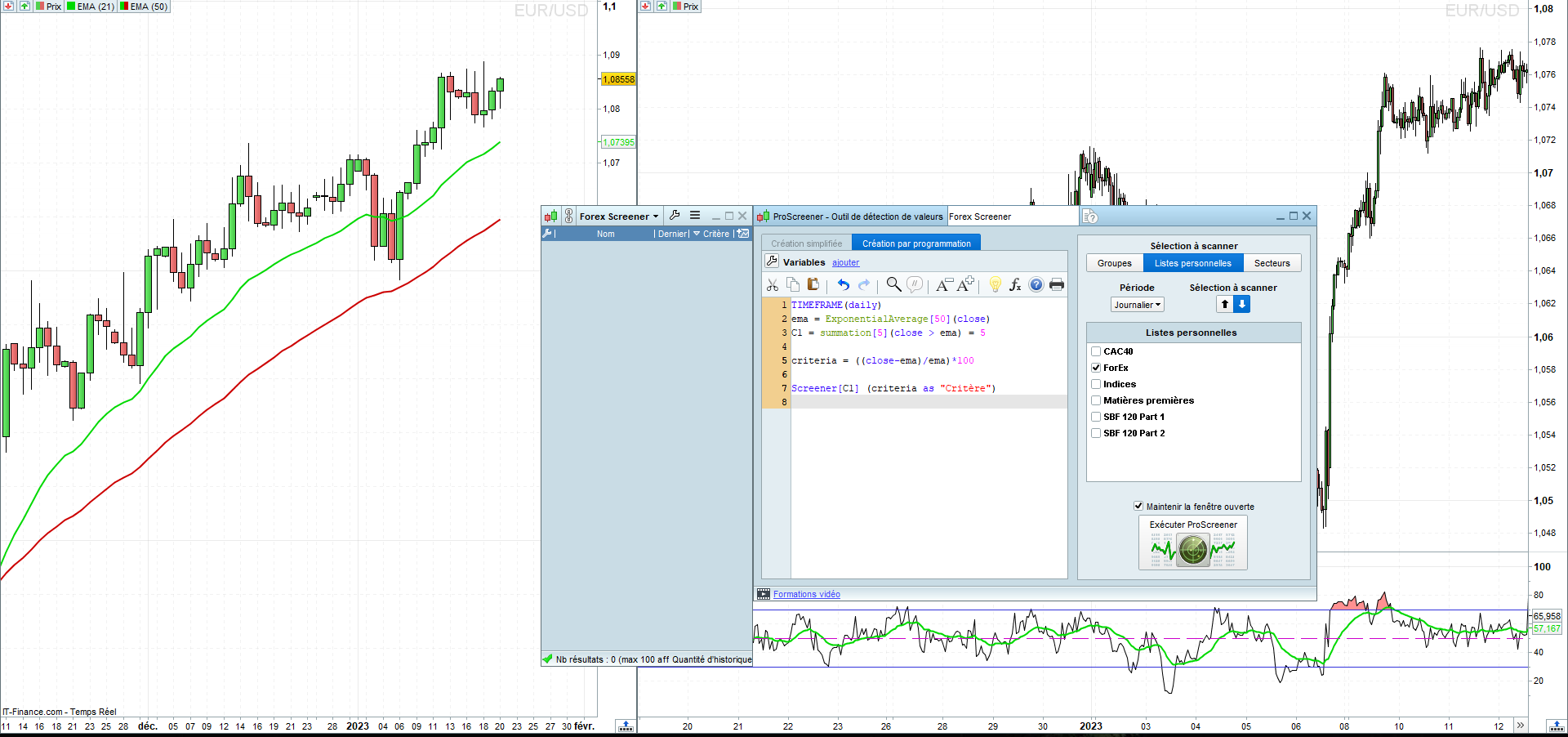This screenshot has height=737, width=1568.
Task: Click the wrench icon beside Variables
Action: tap(772, 261)
